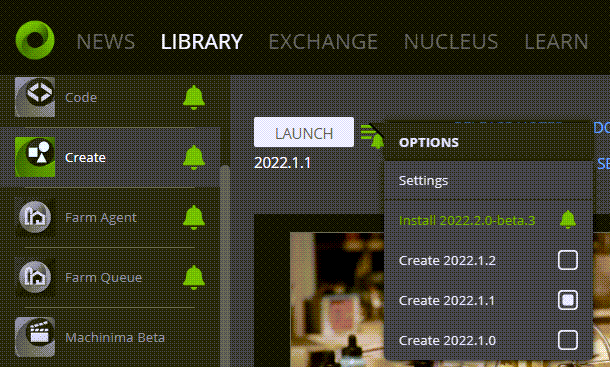Open the NEWS tab
This screenshot has width=610, height=367.
106,42
